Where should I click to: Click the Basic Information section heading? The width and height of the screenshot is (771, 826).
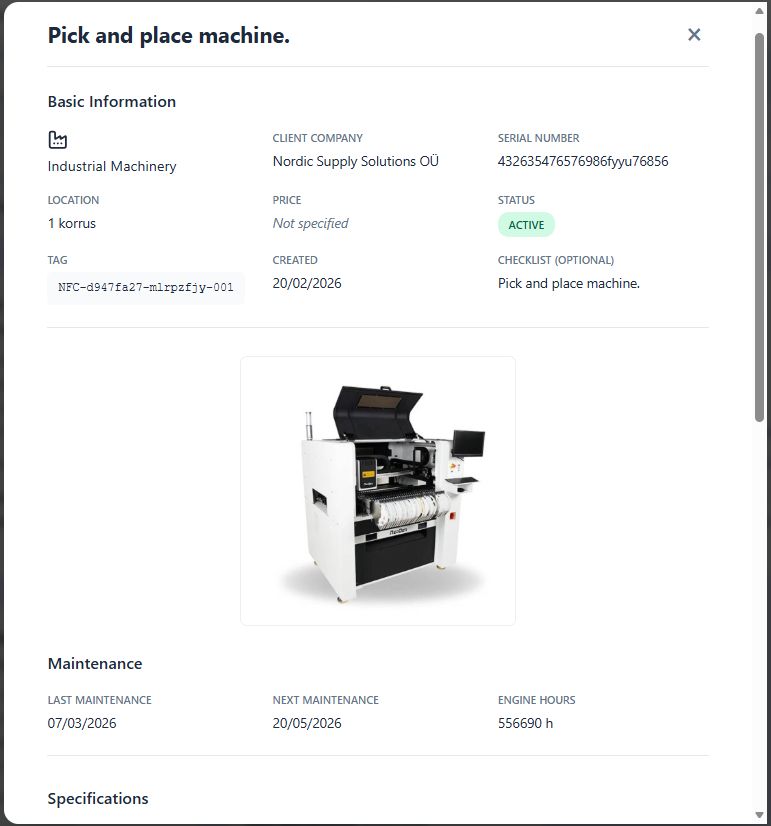[x=112, y=102]
